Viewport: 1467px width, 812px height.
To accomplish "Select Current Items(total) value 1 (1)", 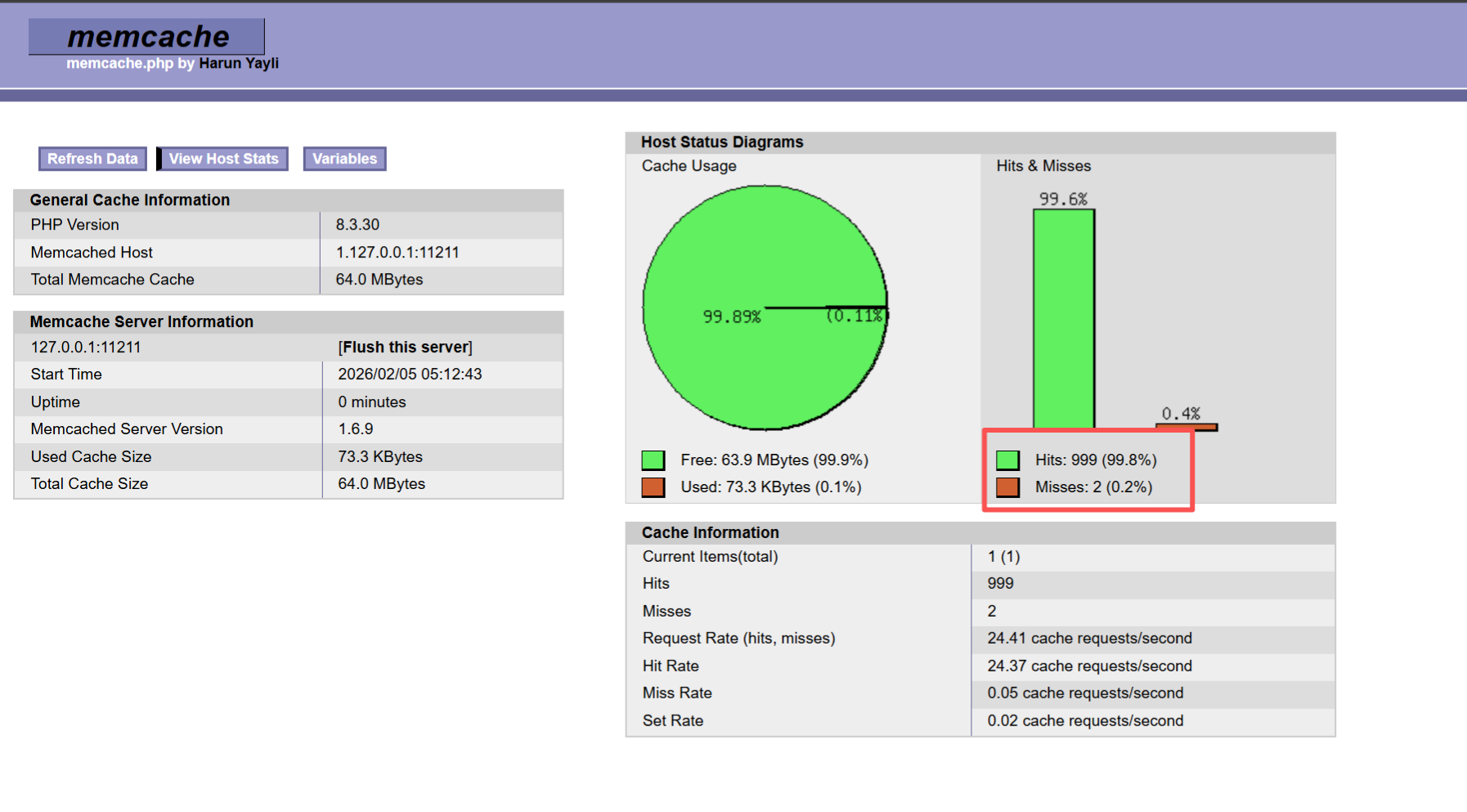I will tap(1003, 557).
